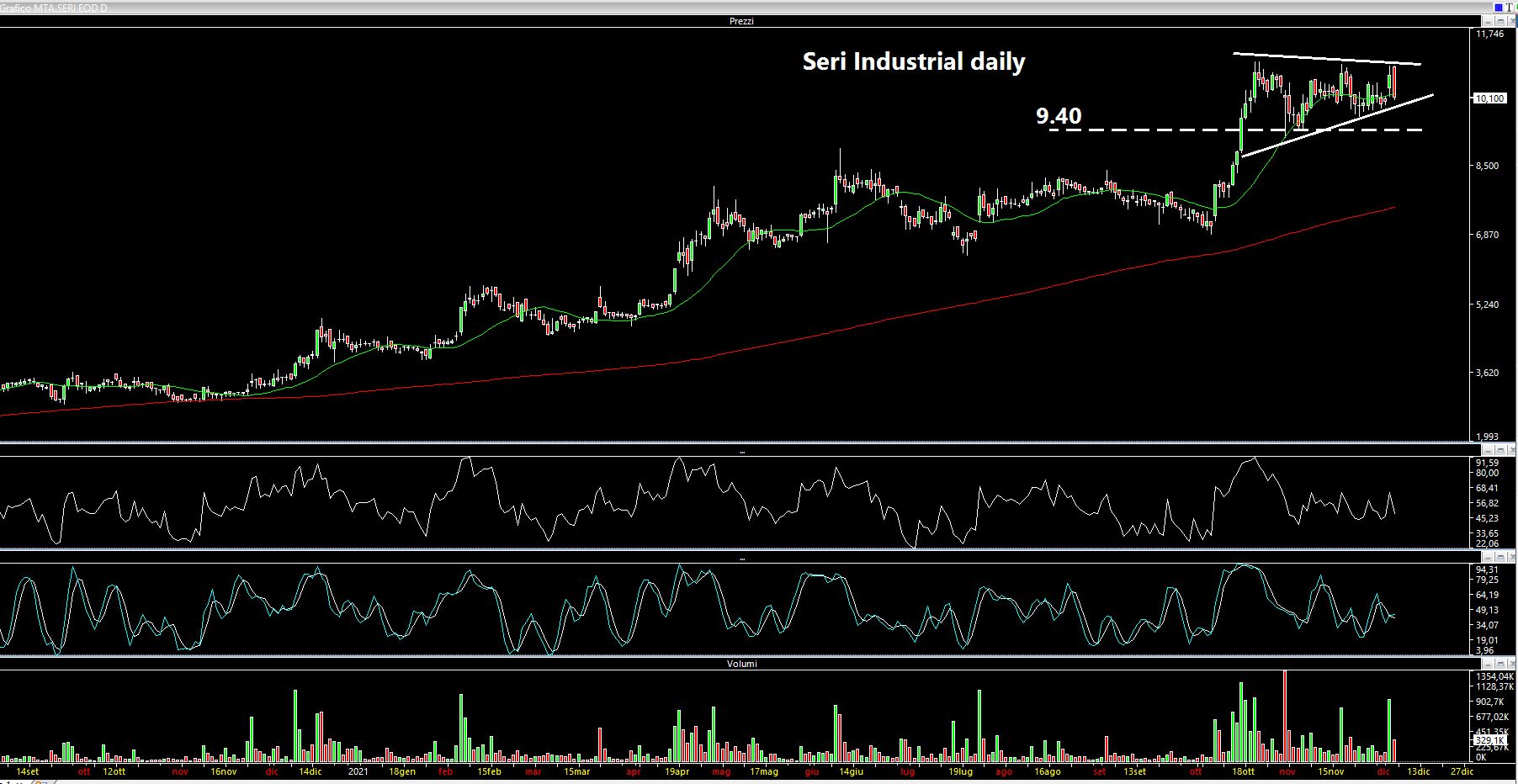Click the 14giu date label

(x=851, y=771)
